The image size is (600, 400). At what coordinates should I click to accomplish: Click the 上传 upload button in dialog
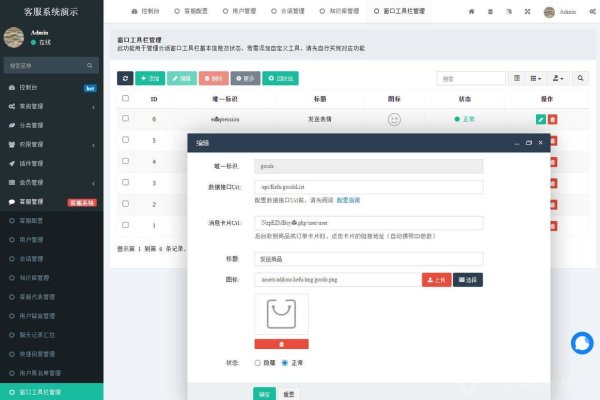point(437,280)
